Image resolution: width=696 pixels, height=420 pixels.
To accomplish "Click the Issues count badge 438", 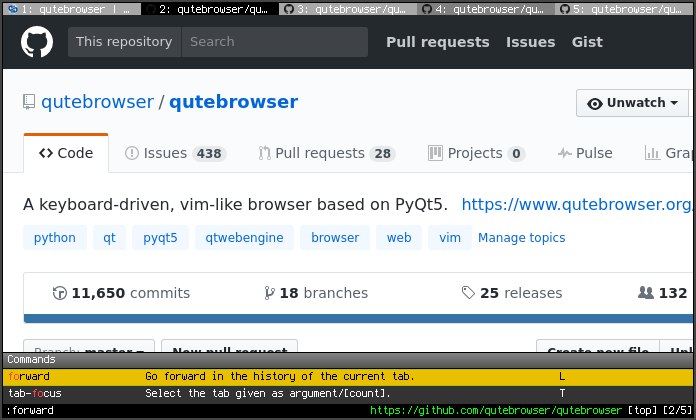I will (209, 154).
